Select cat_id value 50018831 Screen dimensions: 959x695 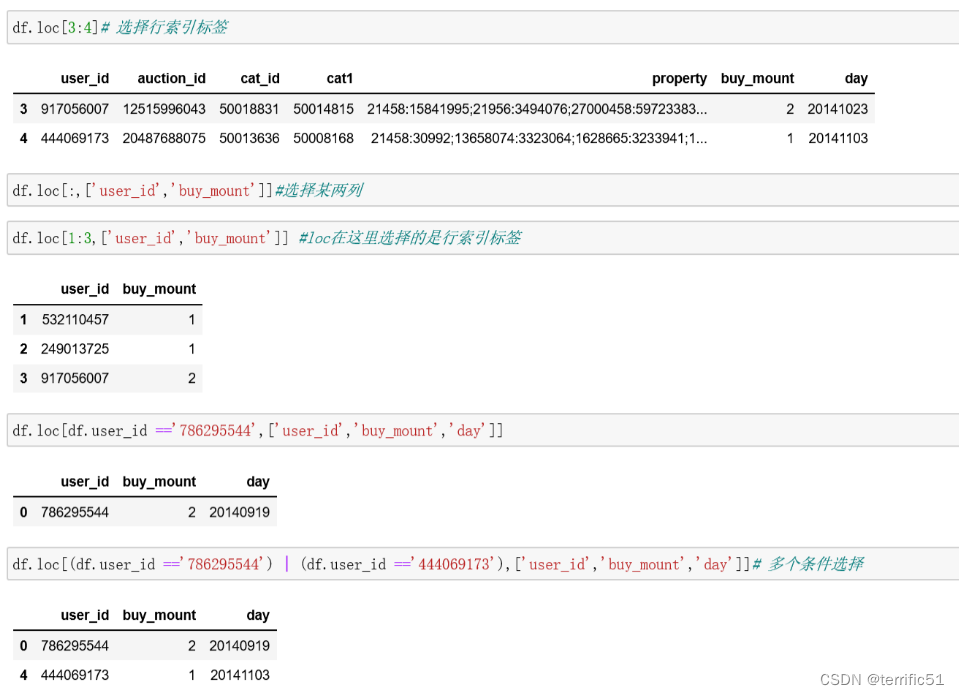249,109
